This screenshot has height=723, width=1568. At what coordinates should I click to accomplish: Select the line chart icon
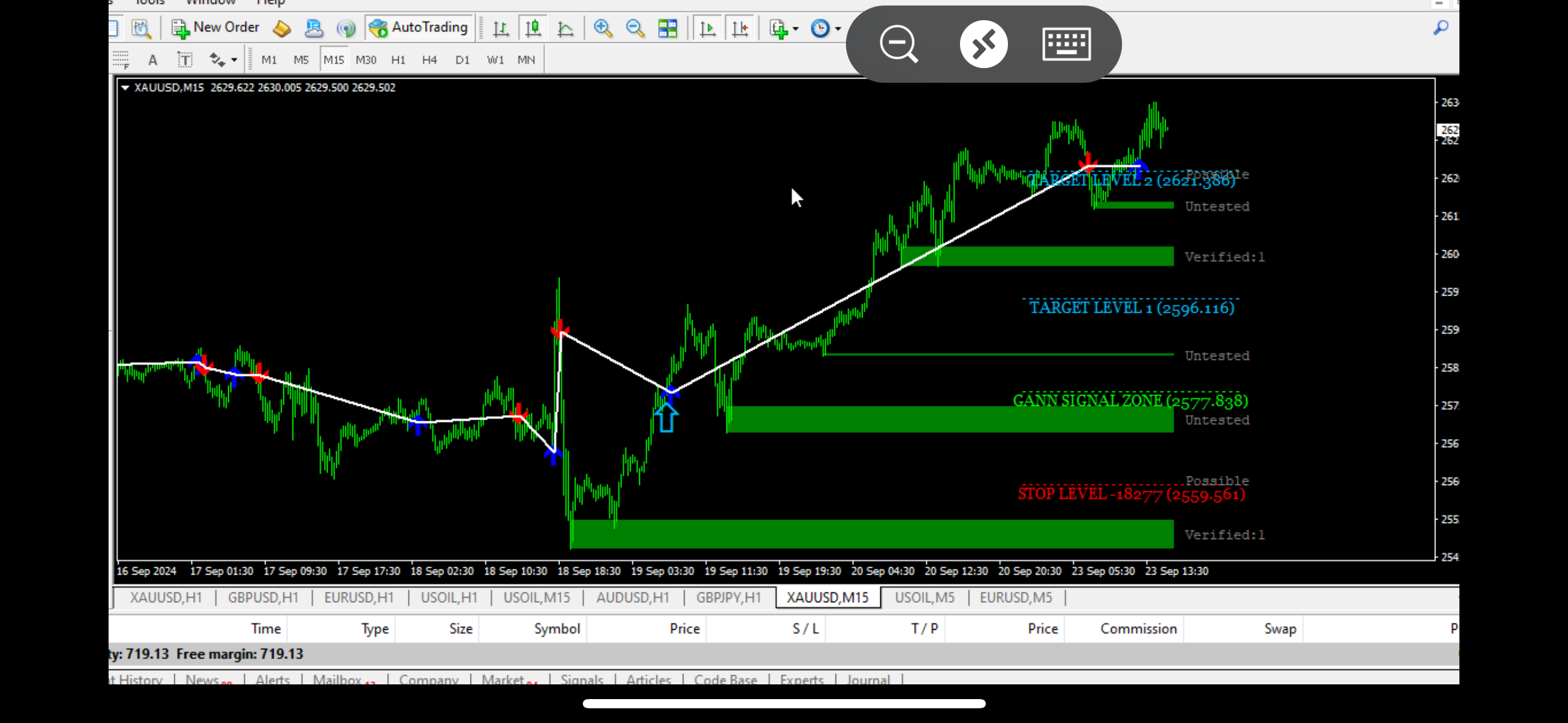[x=565, y=28]
